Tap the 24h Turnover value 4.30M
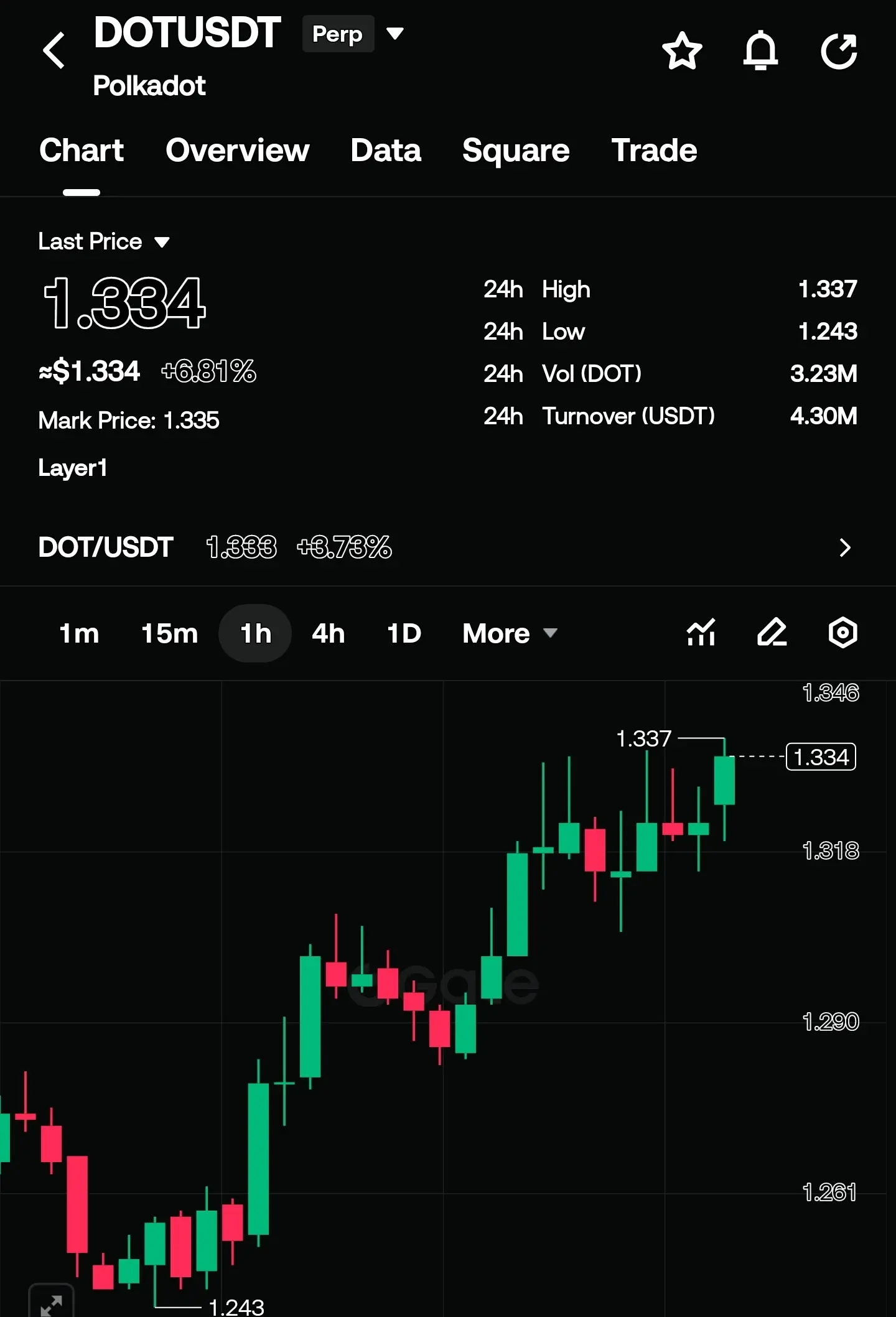 823,416
